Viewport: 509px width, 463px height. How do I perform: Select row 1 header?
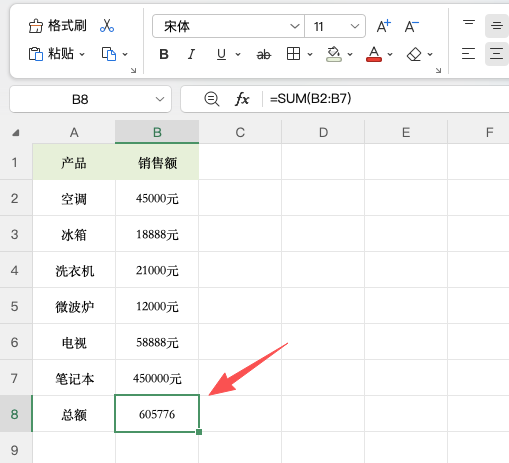[x=16, y=162]
